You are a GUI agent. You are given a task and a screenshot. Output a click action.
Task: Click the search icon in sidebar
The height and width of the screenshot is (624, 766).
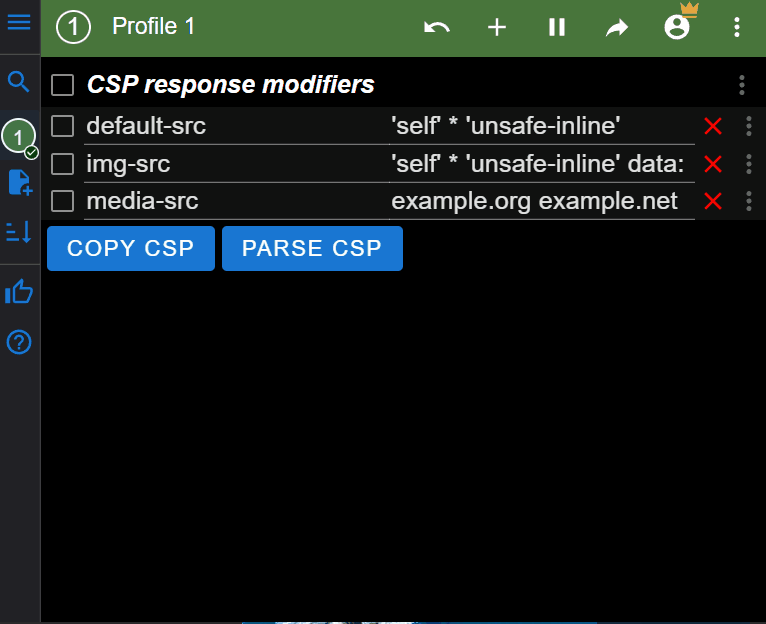click(19, 82)
